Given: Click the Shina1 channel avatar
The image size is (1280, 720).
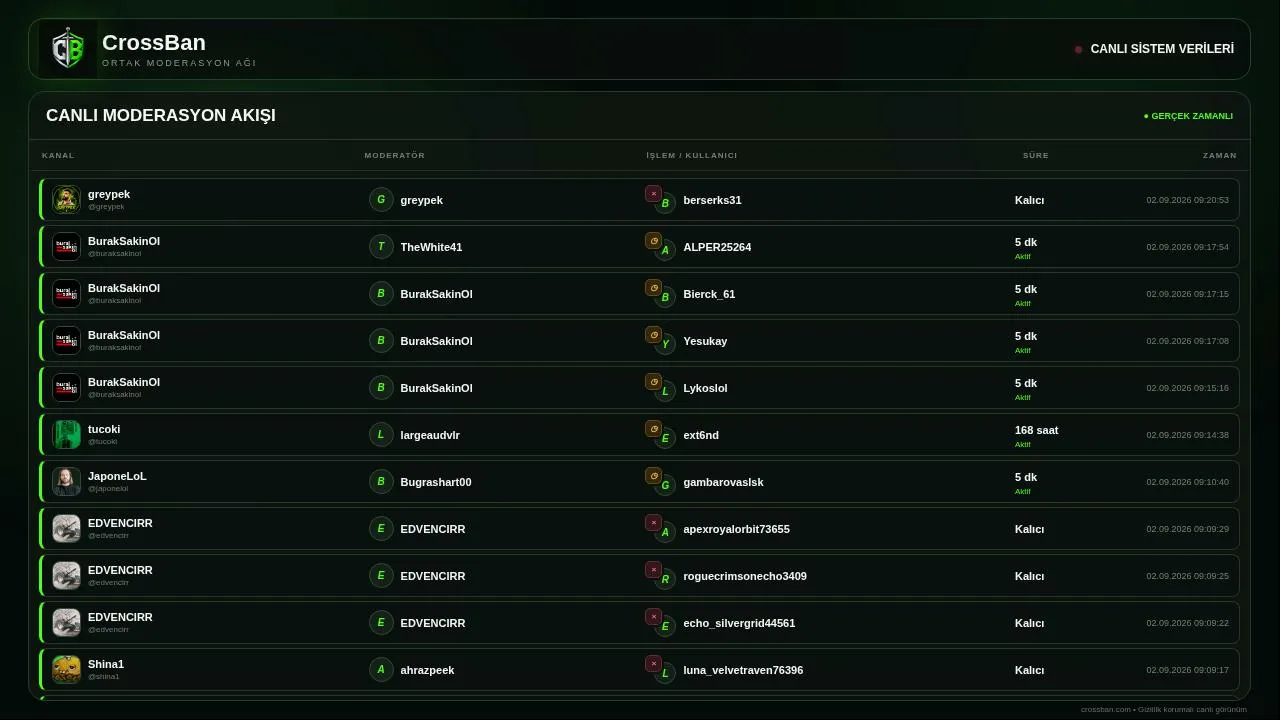Looking at the screenshot, I should click(x=66, y=669).
